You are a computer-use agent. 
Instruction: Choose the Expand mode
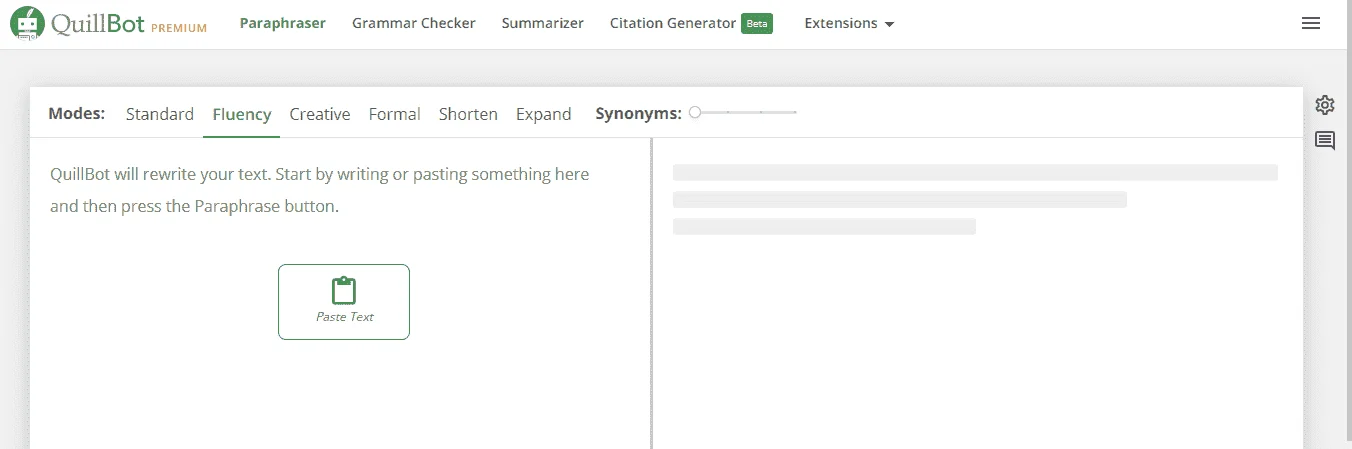coord(544,114)
